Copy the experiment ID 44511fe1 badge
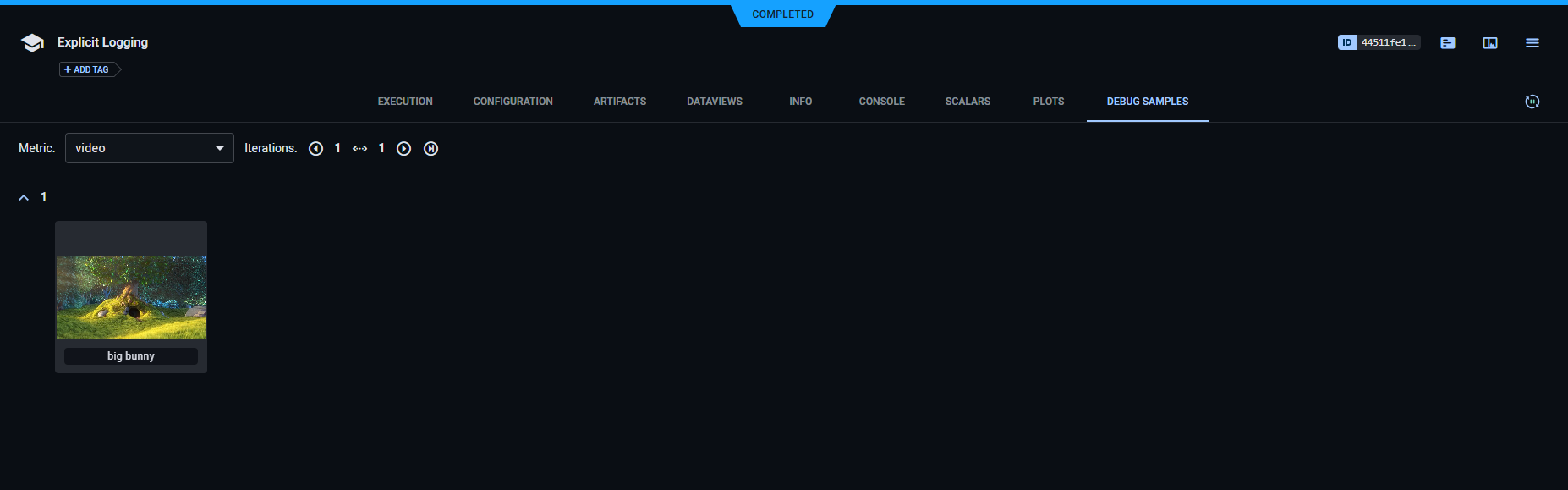Image resolution: width=1568 pixels, height=490 pixels. click(1378, 42)
